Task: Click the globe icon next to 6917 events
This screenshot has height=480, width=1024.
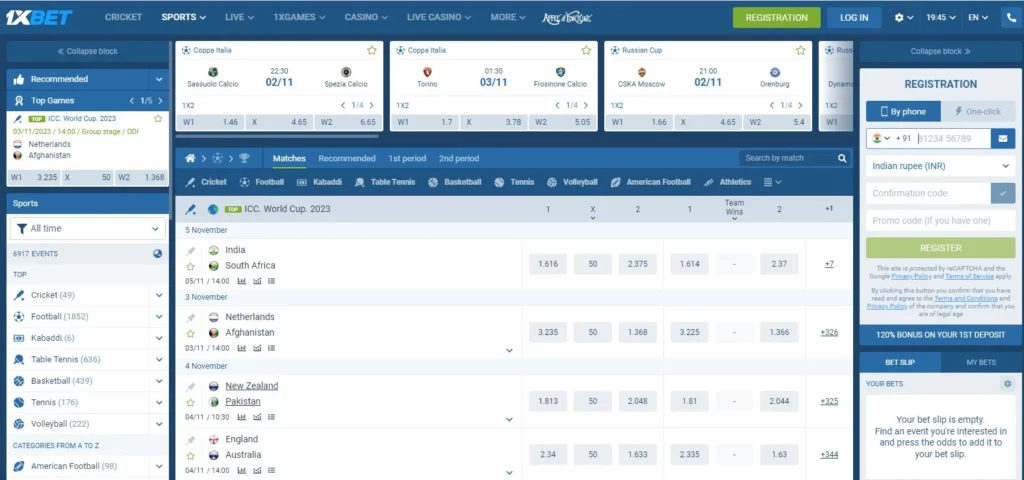Action: point(157,253)
